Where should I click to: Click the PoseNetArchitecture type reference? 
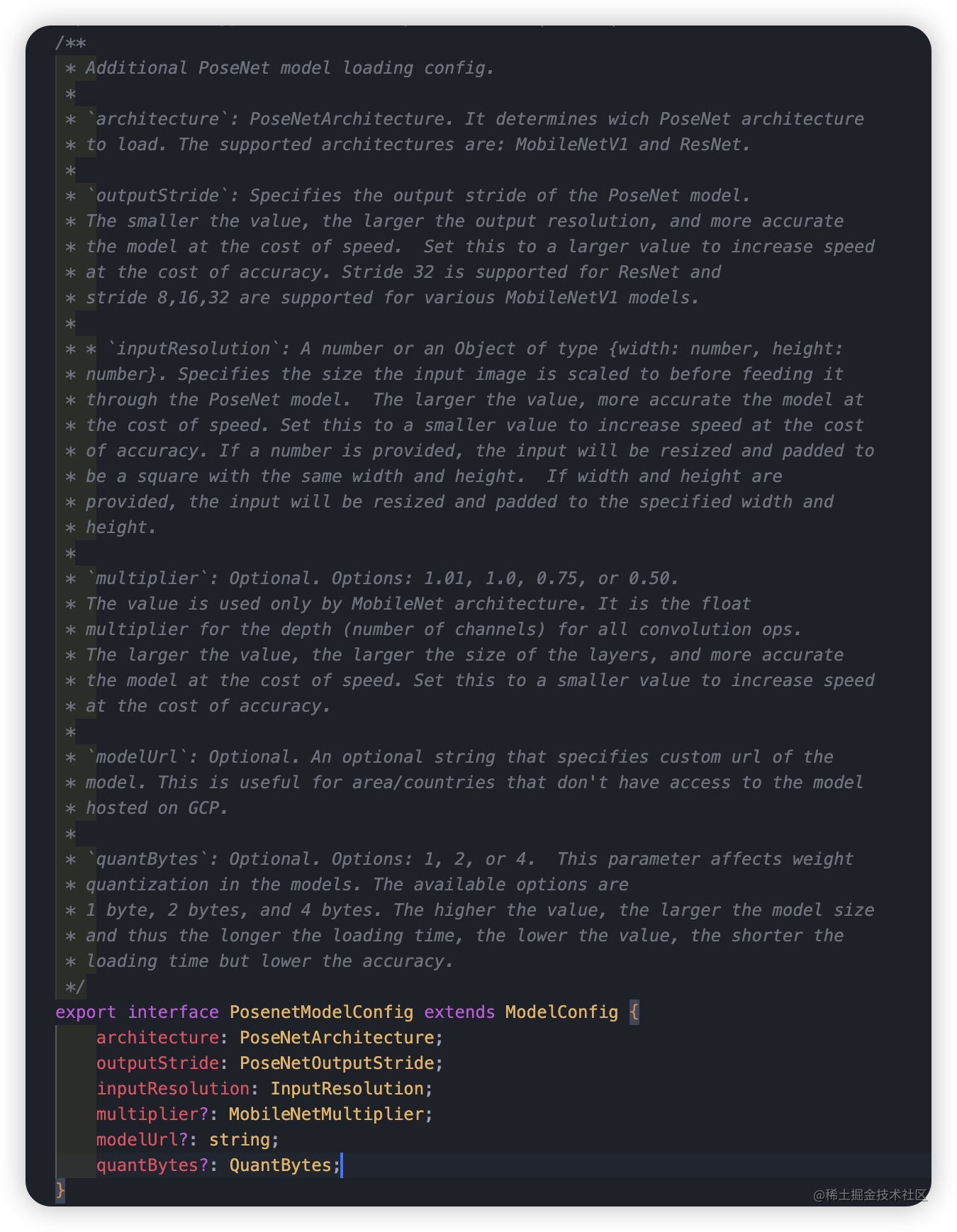tap(337, 1037)
